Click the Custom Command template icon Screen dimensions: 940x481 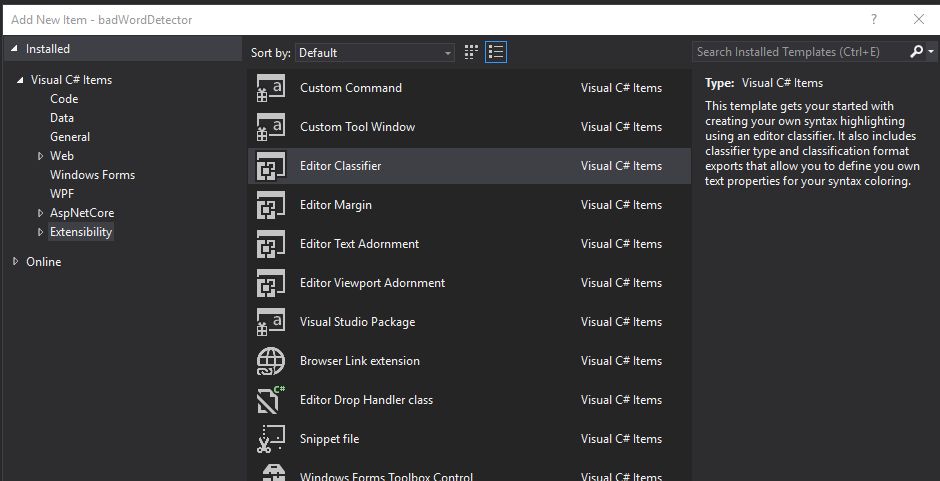pos(270,88)
